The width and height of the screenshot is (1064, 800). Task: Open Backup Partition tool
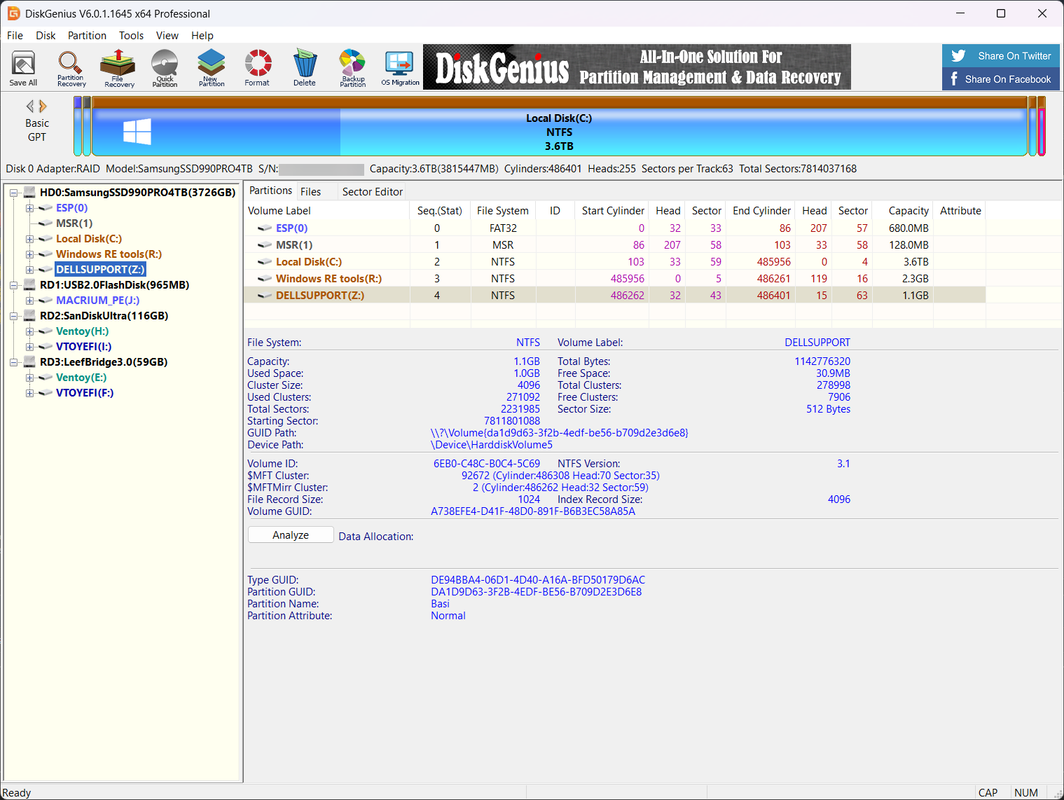click(x=352, y=68)
